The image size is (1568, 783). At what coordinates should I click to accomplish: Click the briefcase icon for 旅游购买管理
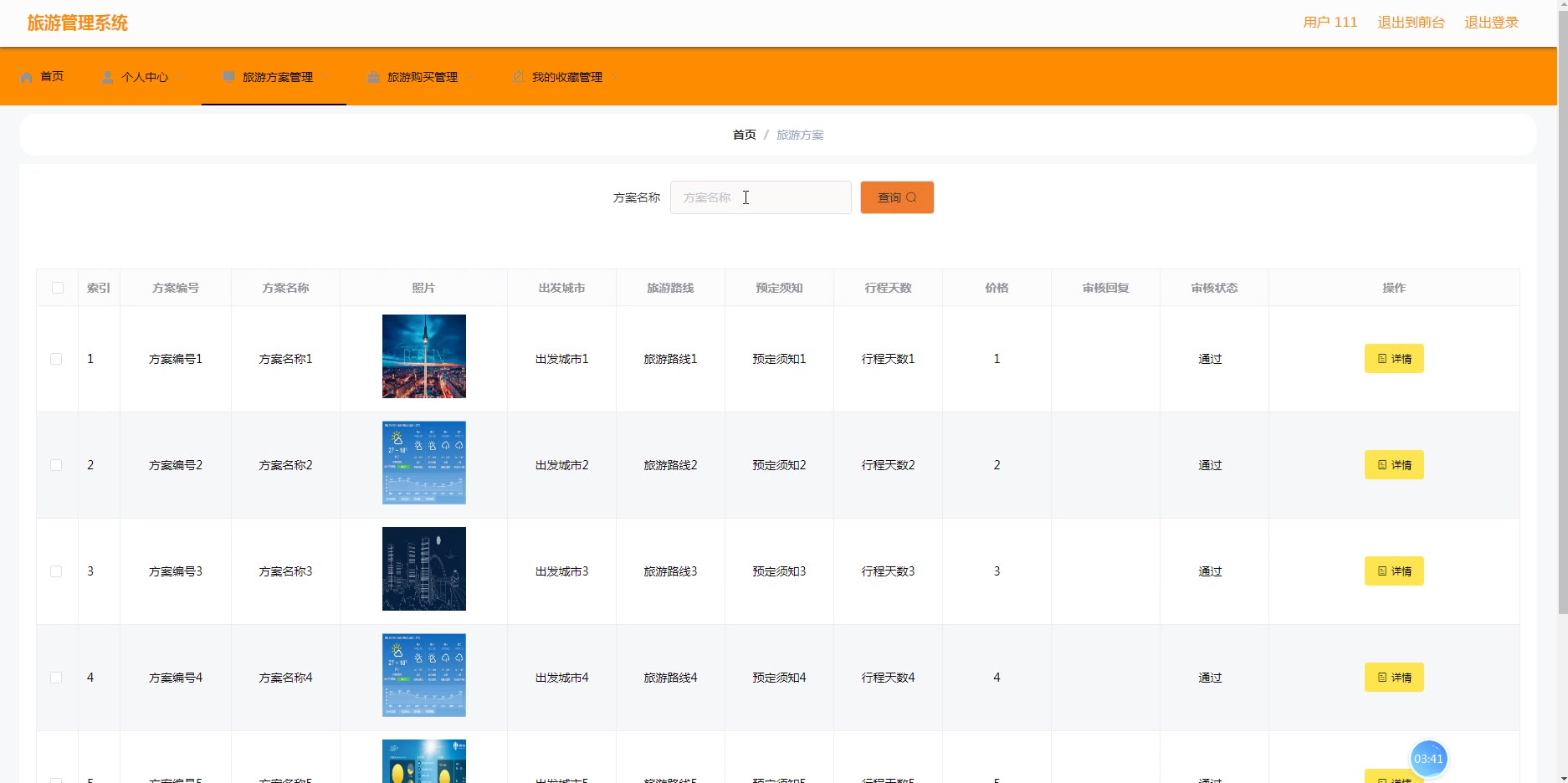click(373, 77)
